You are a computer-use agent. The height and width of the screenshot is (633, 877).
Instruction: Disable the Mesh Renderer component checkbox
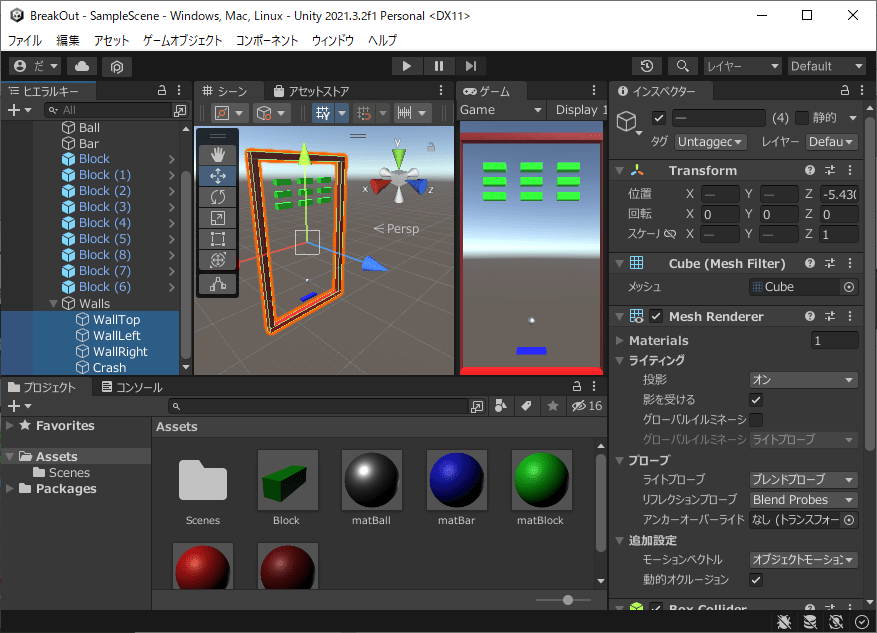point(656,317)
